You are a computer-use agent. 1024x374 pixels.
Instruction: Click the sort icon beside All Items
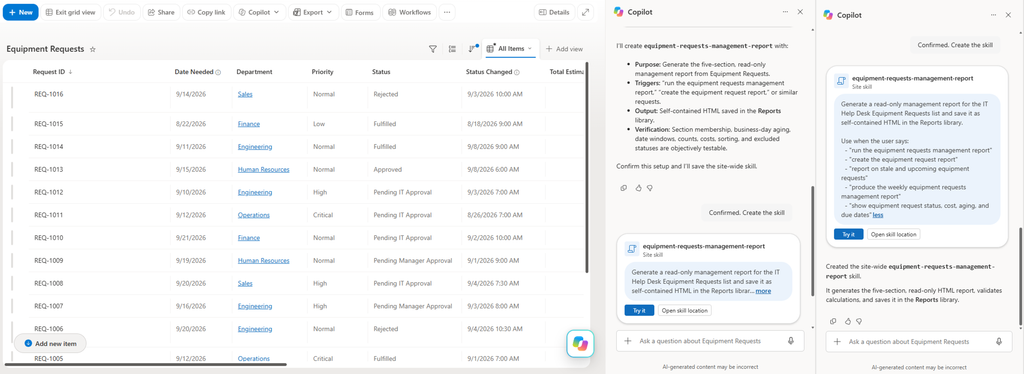472,49
